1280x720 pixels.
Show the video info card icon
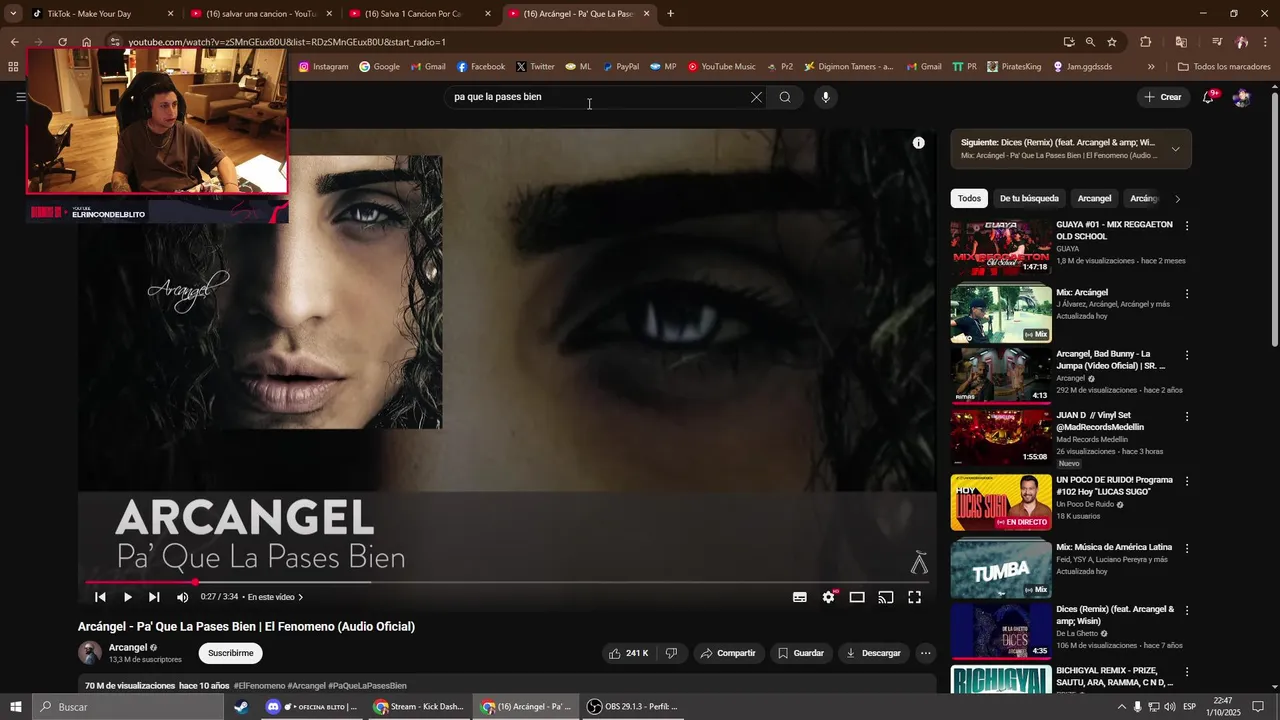(918, 143)
